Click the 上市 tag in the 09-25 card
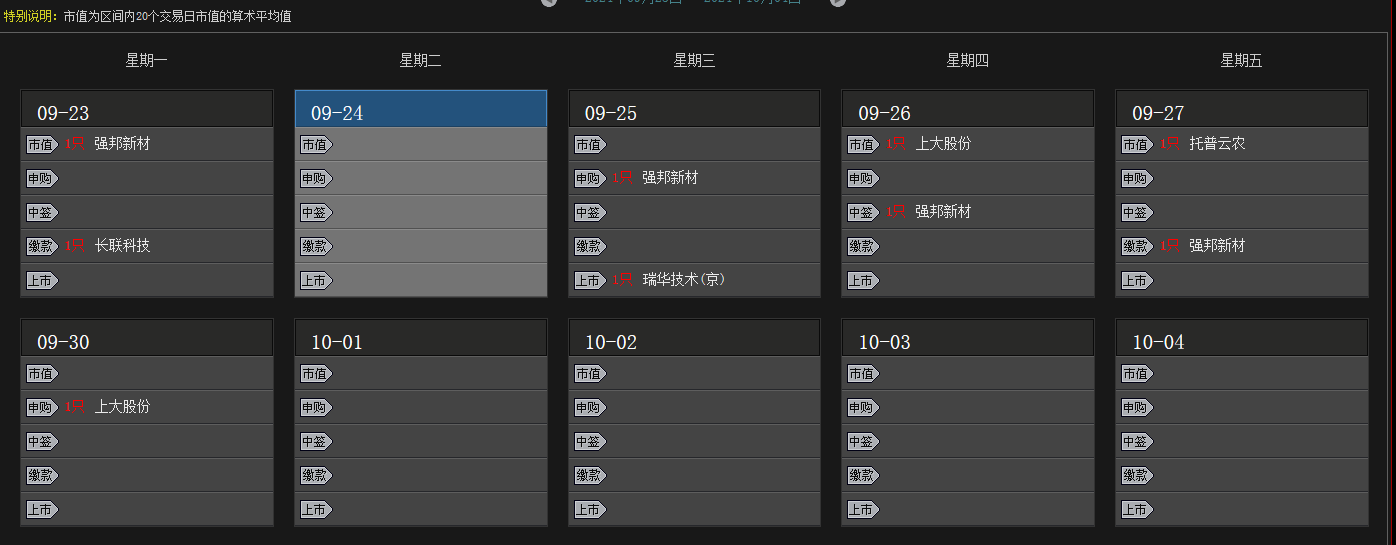The image size is (1396, 545). click(x=590, y=281)
